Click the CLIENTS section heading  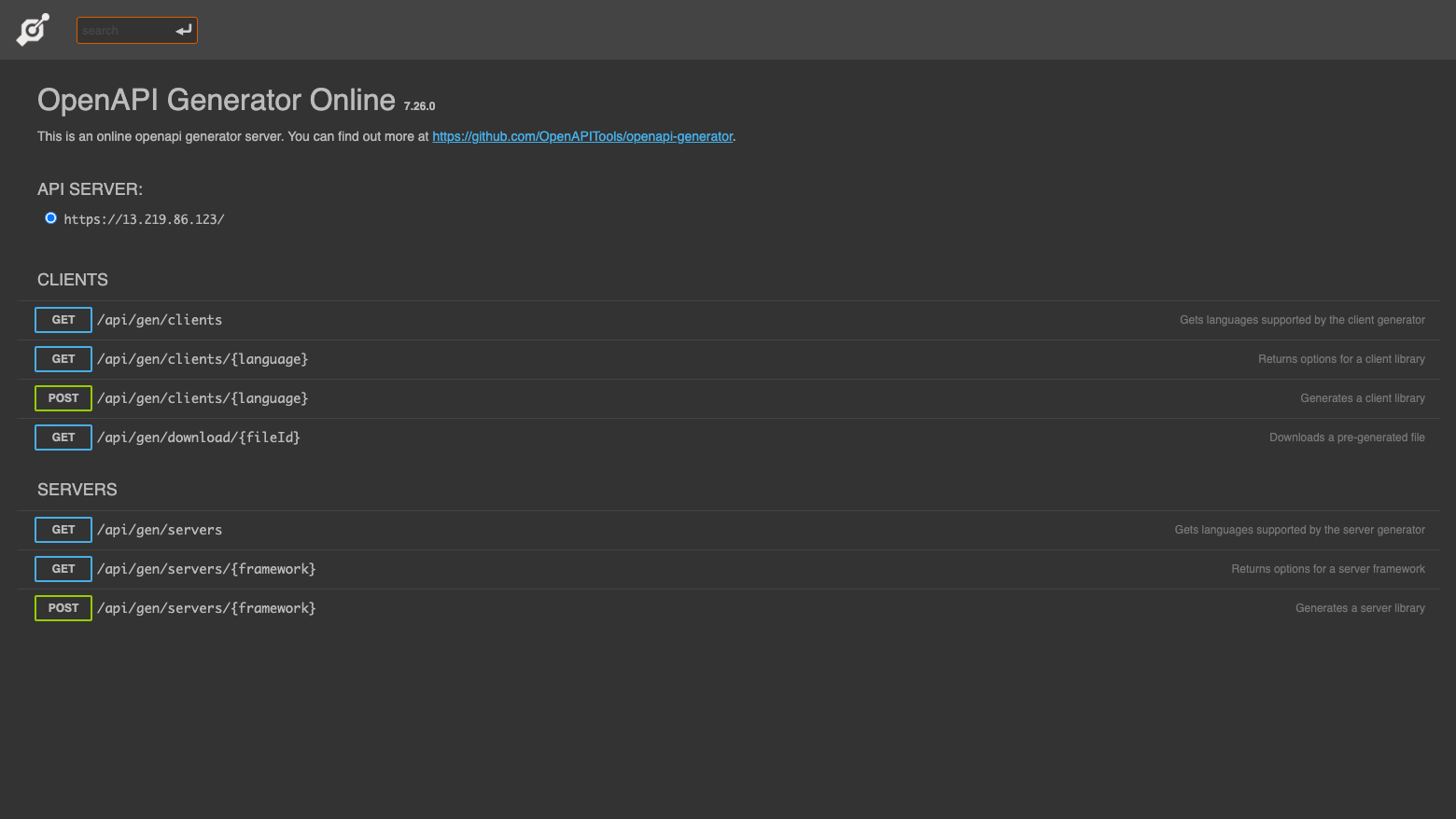[x=73, y=280]
